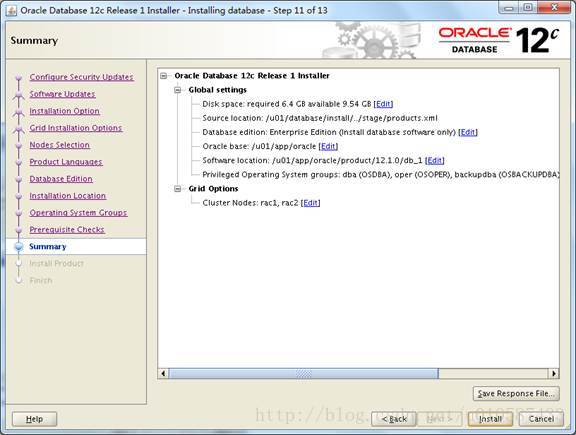Click the Prerequisite Checks step bullet
The height and width of the screenshot is (435, 576).
18,230
